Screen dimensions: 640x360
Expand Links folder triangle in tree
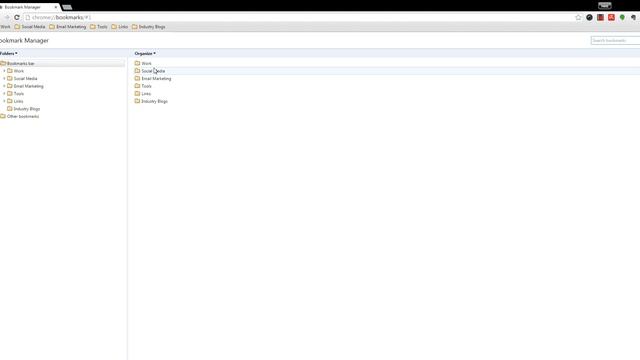pos(4,101)
